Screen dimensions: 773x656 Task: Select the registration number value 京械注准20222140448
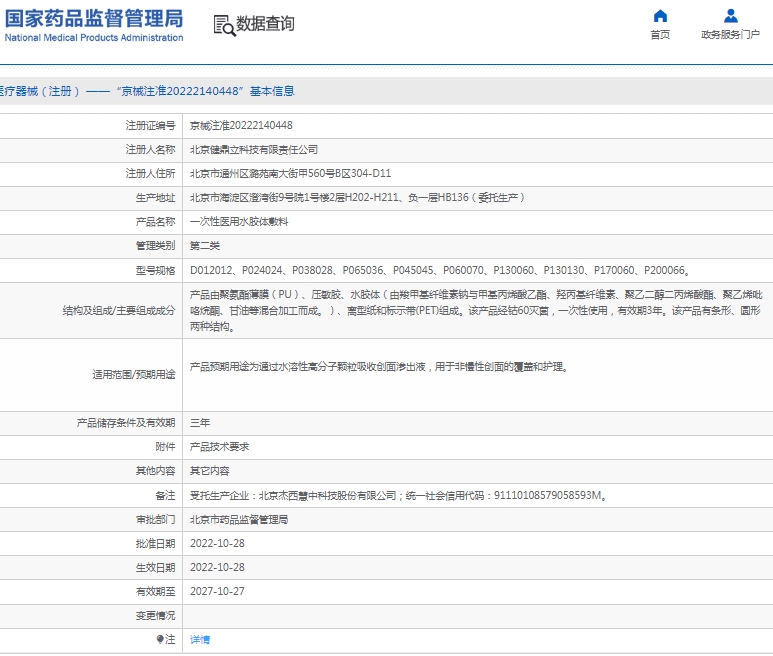(241, 126)
